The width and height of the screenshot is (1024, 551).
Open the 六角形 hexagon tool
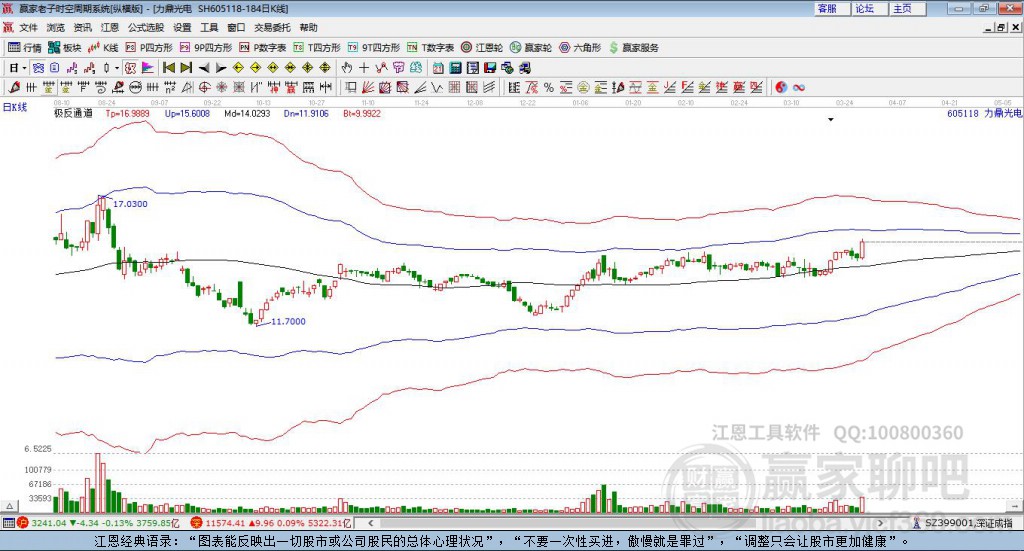click(x=580, y=48)
